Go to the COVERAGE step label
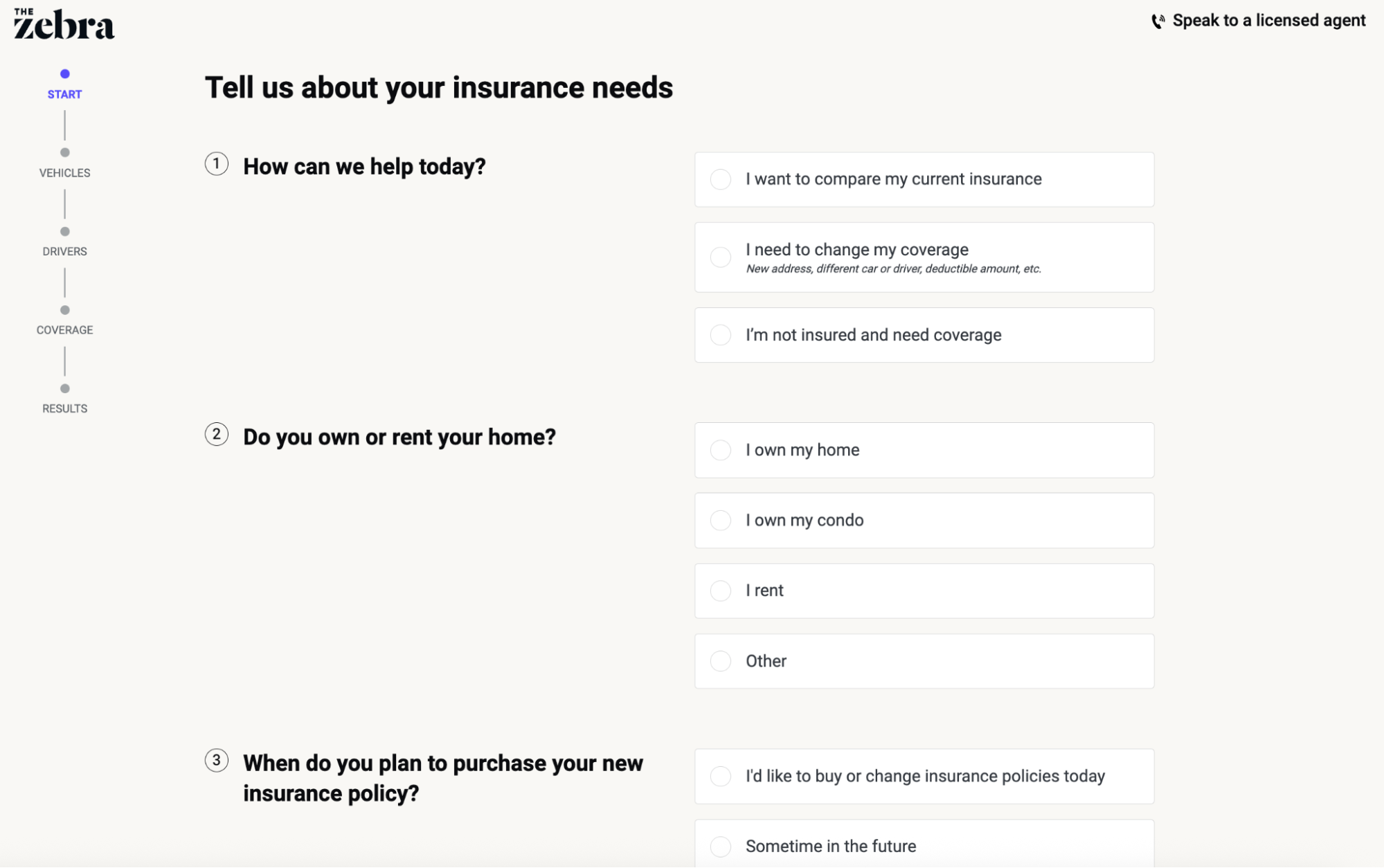1384x868 pixels. pyautogui.click(x=65, y=330)
